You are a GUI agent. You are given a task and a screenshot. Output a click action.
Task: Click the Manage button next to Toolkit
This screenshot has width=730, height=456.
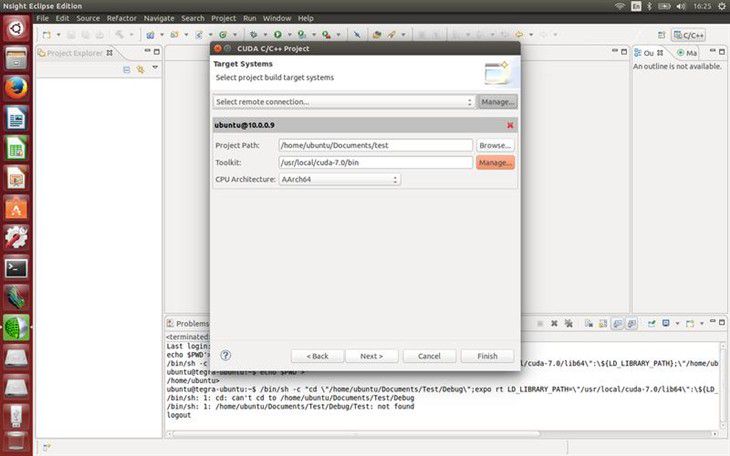[495, 163]
